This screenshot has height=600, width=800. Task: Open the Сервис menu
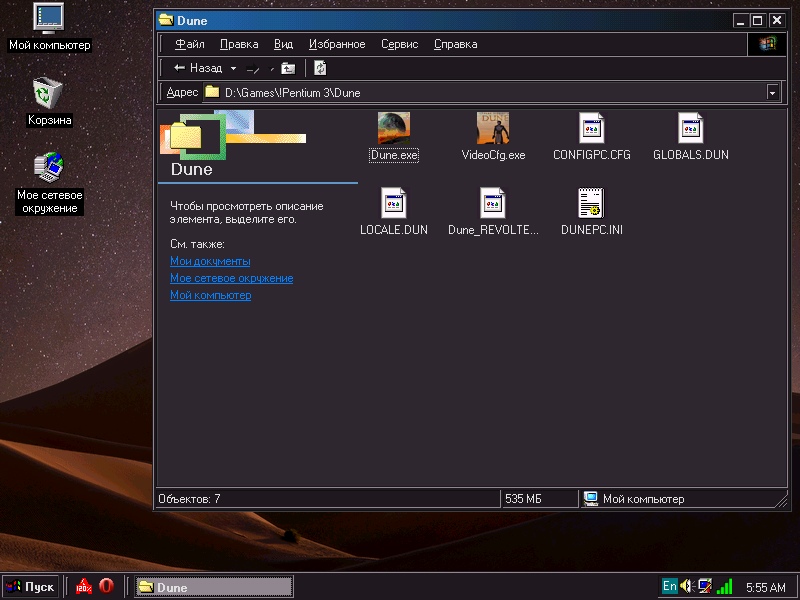[399, 44]
